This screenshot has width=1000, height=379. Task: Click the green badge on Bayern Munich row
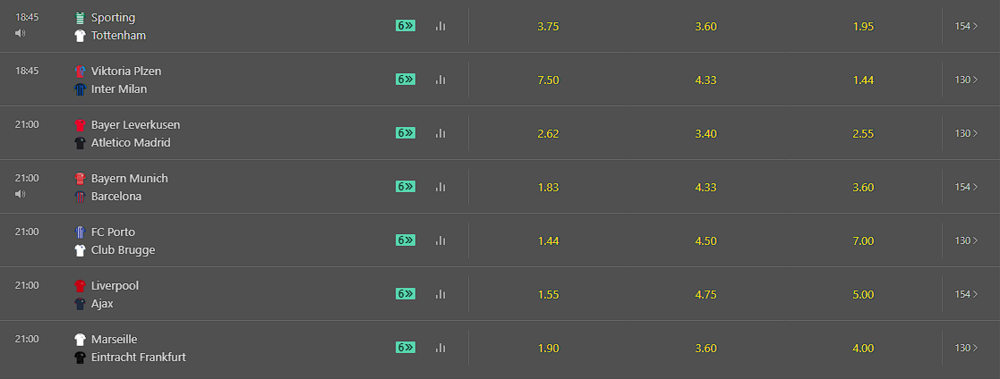coord(406,187)
